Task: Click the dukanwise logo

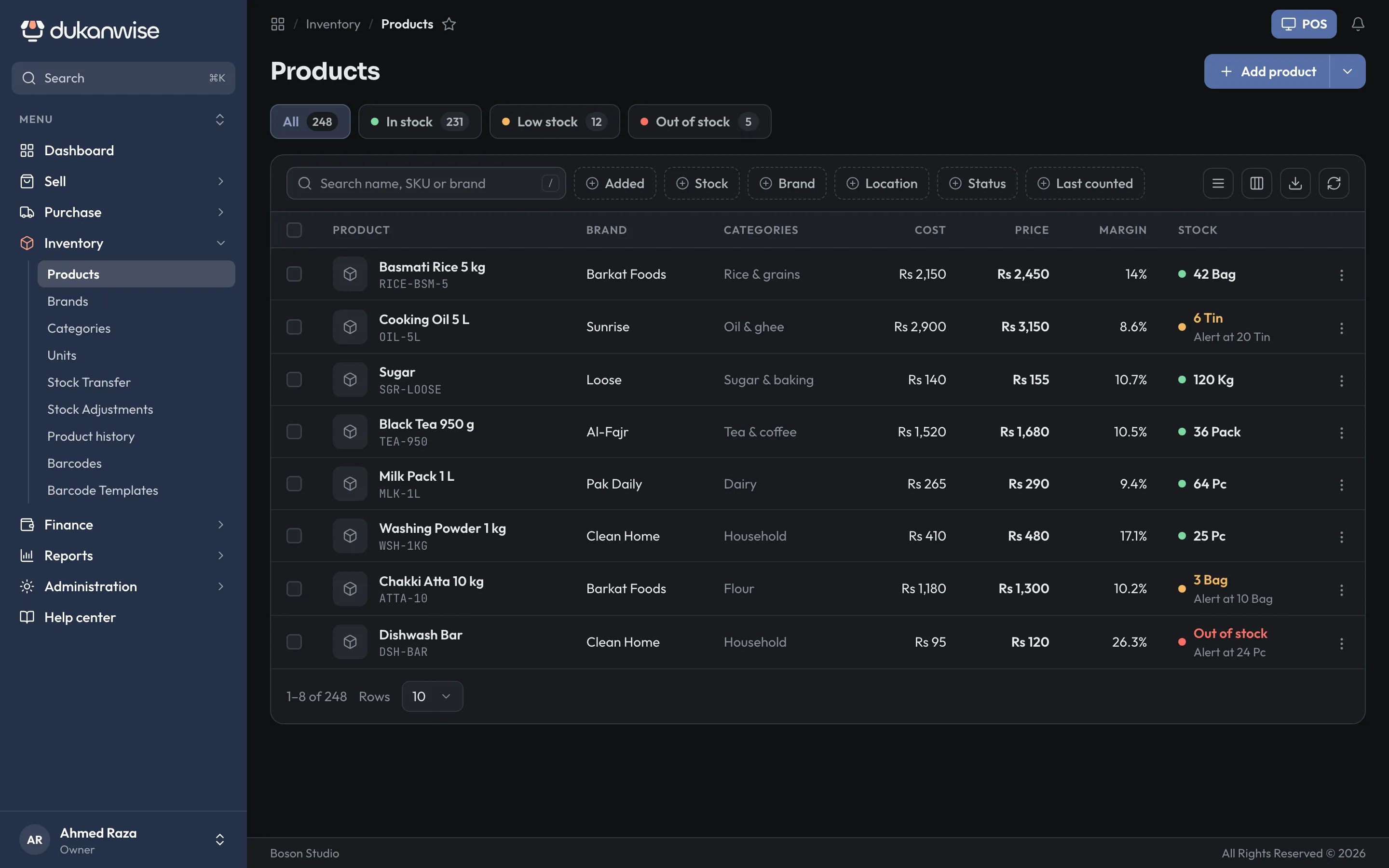Action: 90,30
